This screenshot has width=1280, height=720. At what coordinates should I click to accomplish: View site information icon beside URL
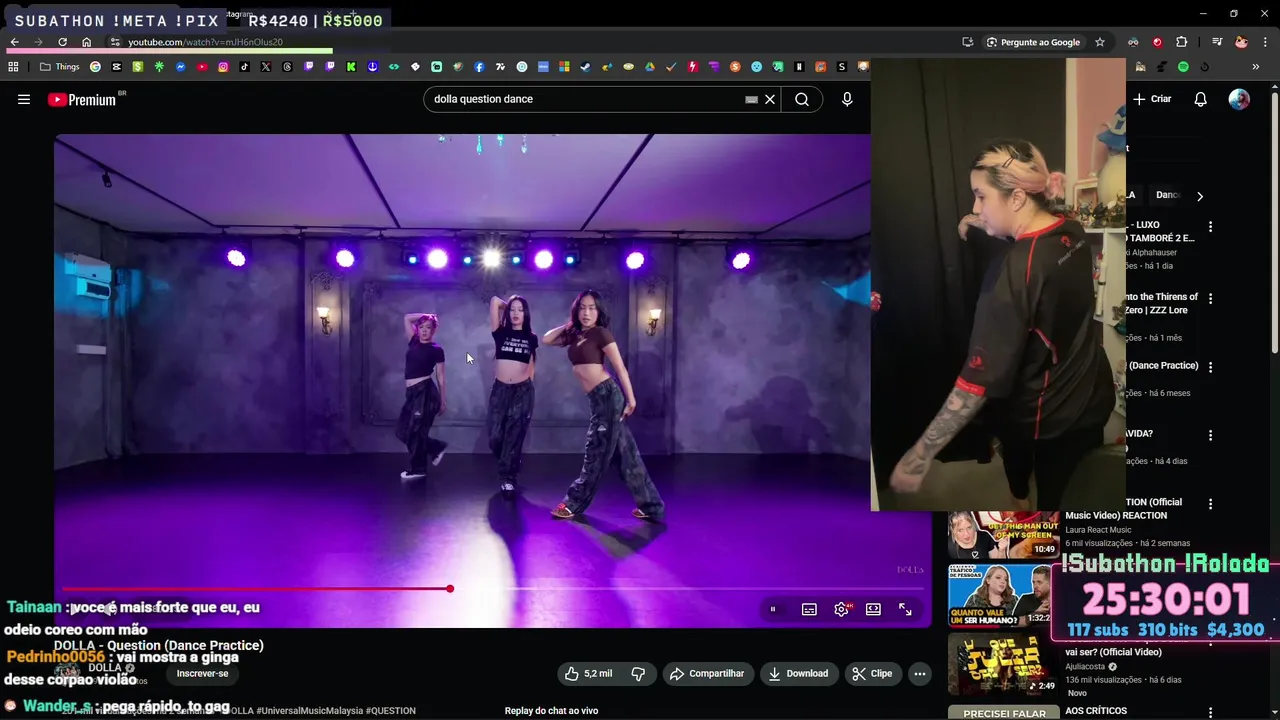[x=115, y=42]
